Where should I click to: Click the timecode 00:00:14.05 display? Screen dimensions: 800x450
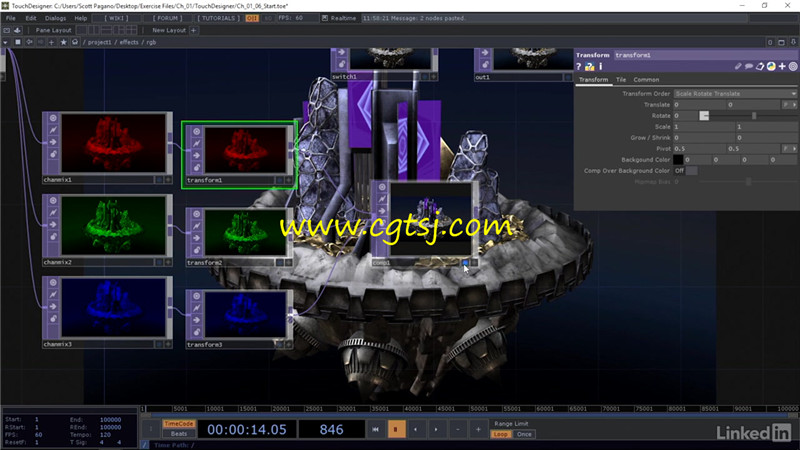click(246, 430)
